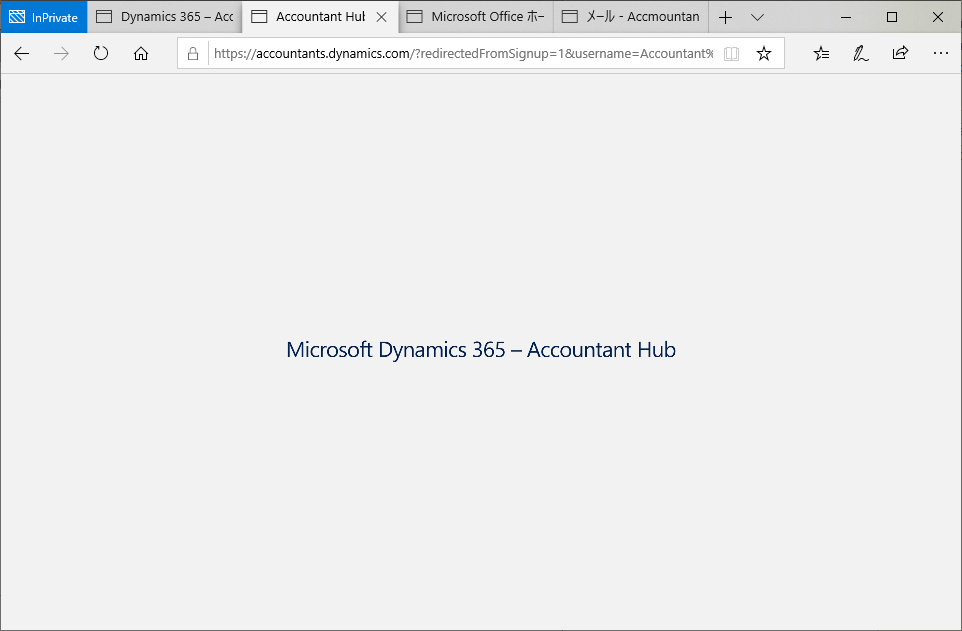
Task: Toggle reading view in address bar
Action: [731, 54]
